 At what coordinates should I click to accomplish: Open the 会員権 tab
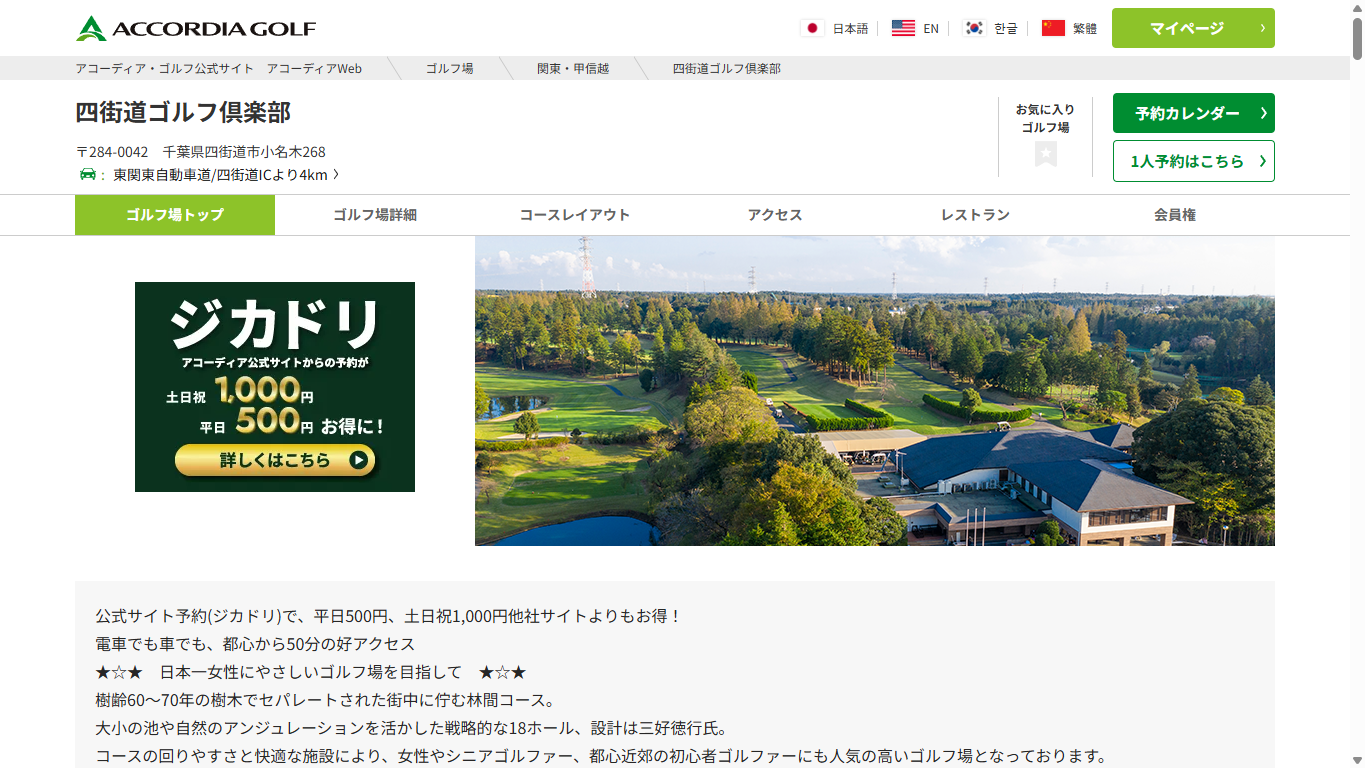click(1175, 215)
